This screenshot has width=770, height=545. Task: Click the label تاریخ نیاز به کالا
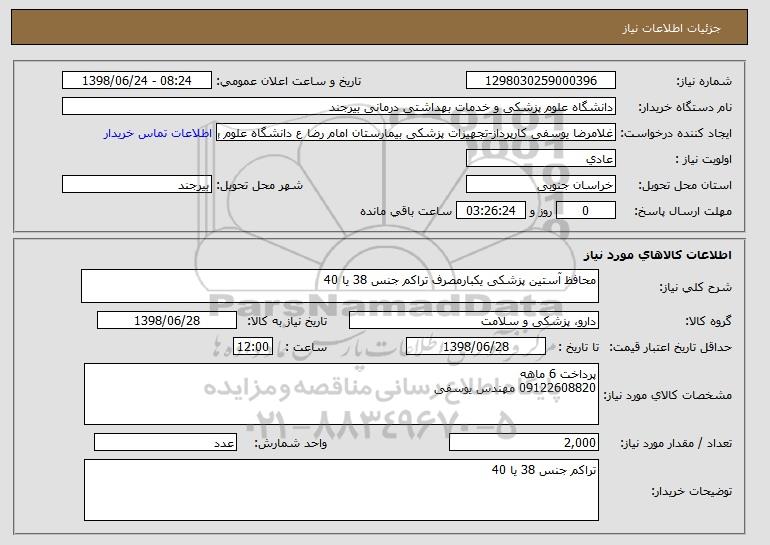(x=287, y=322)
